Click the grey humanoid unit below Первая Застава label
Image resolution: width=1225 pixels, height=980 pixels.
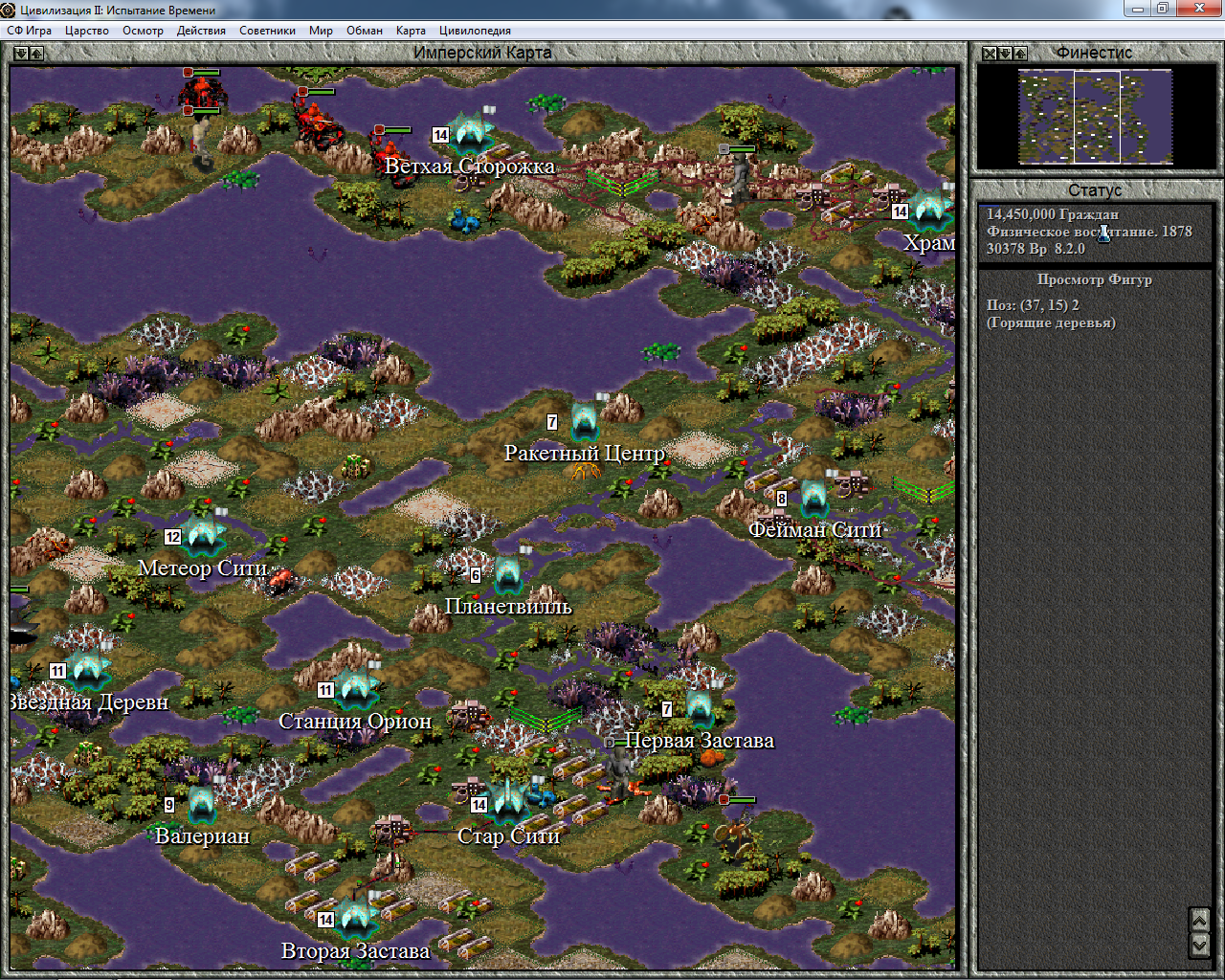pos(622,771)
